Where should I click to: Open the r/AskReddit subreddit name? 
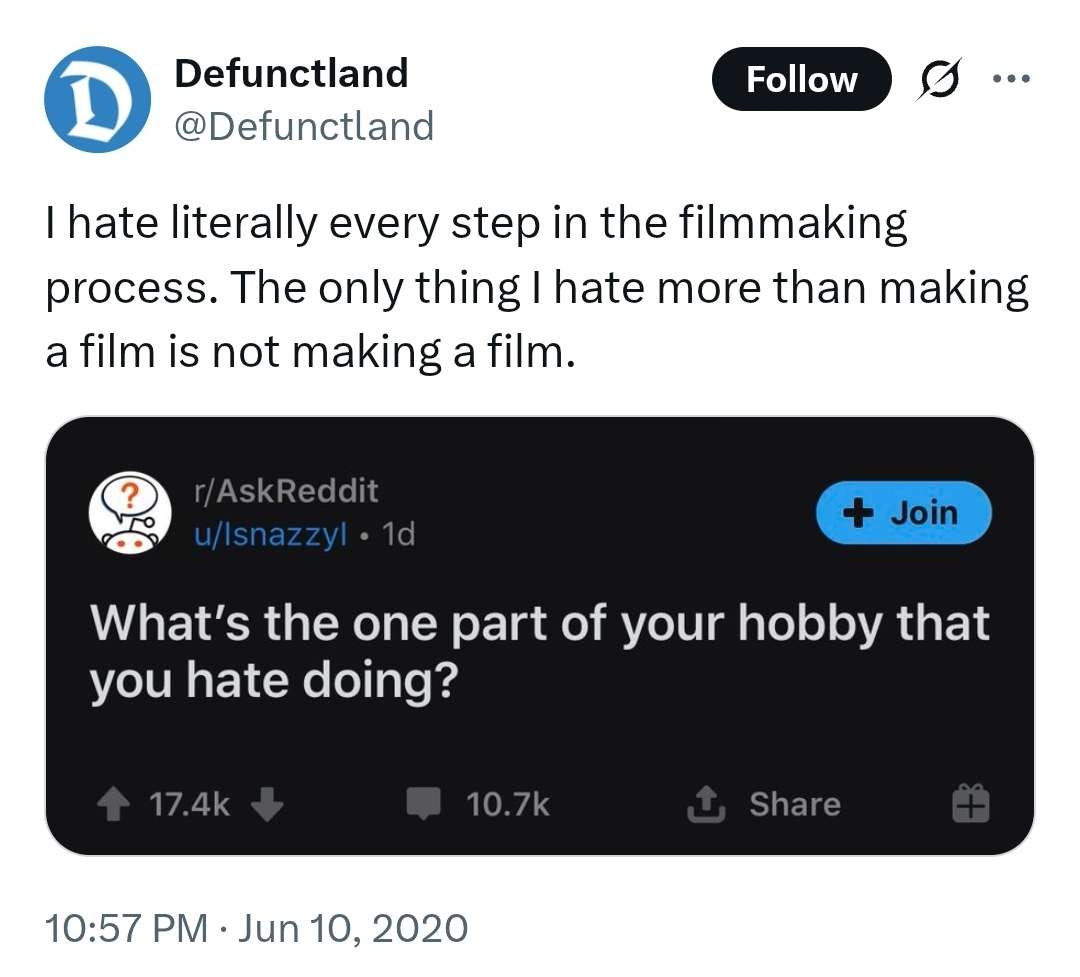[x=286, y=491]
